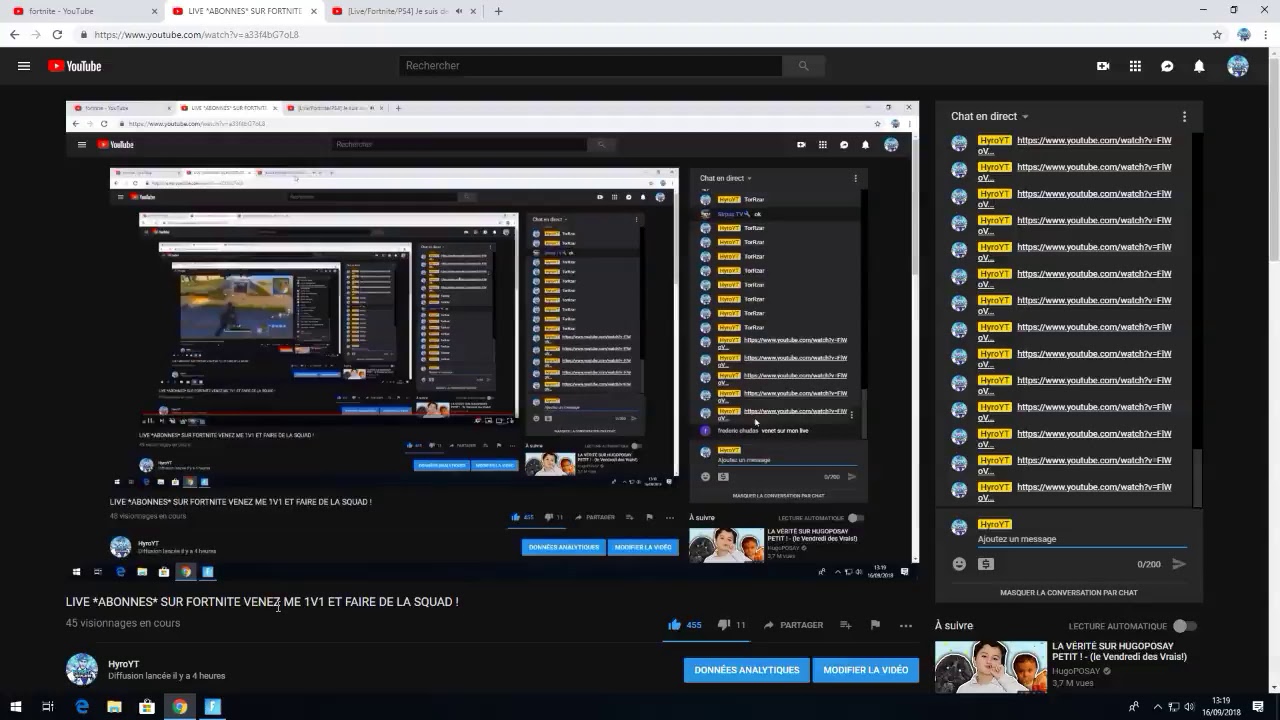Close the fortnite - YouTube tab
Screen dimensions: 1280x720
click(x=154, y=11)
